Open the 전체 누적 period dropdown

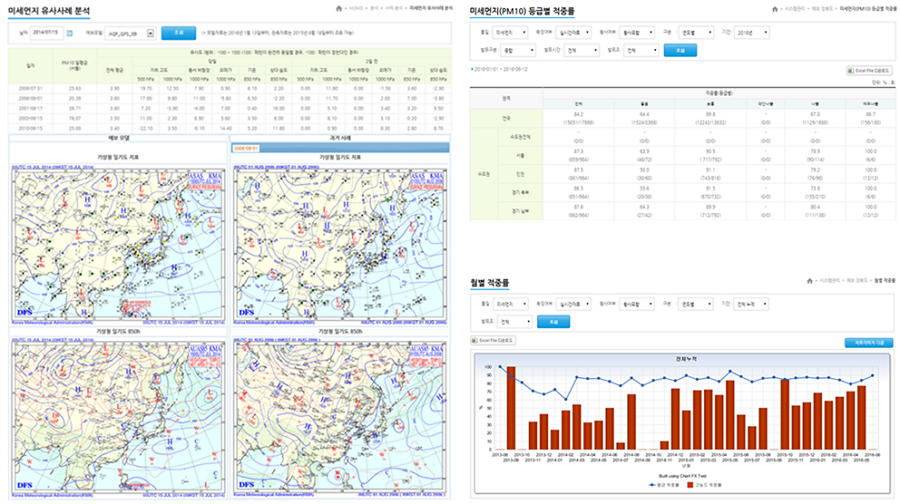(752, 304)
